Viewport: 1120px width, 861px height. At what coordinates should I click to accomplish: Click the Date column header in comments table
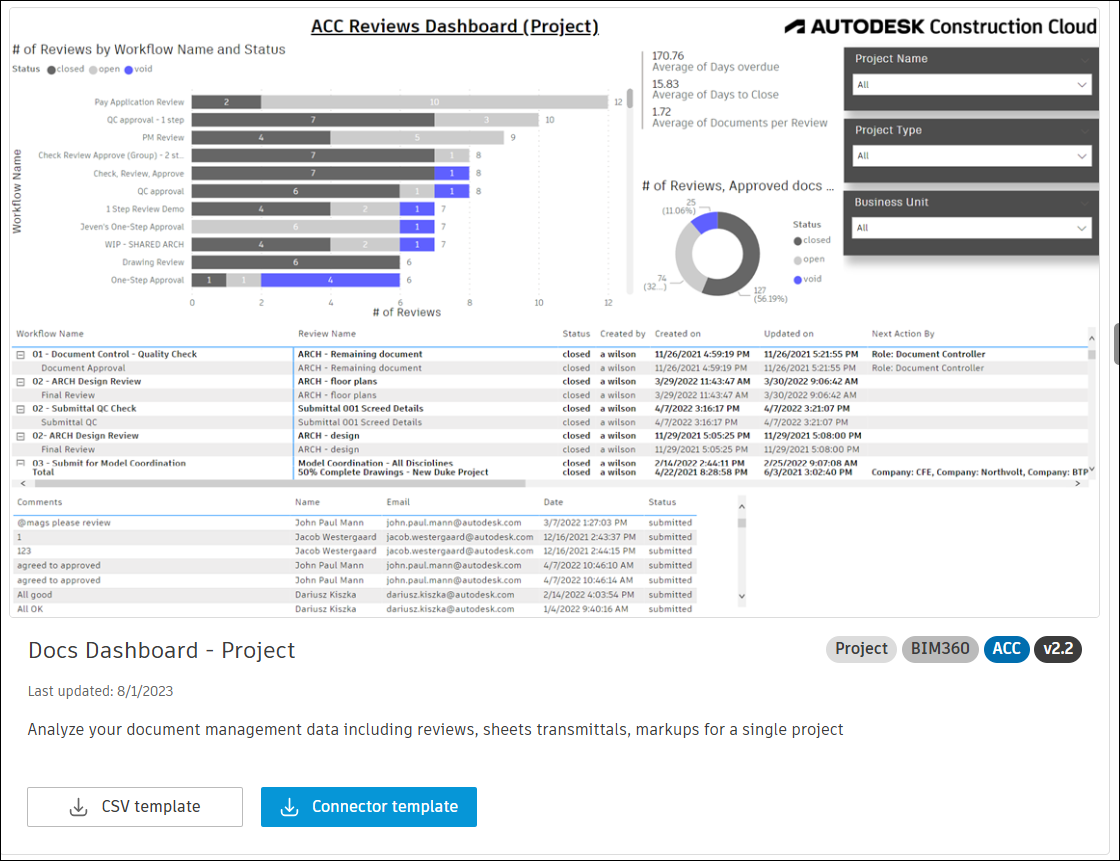click(553, 502)
